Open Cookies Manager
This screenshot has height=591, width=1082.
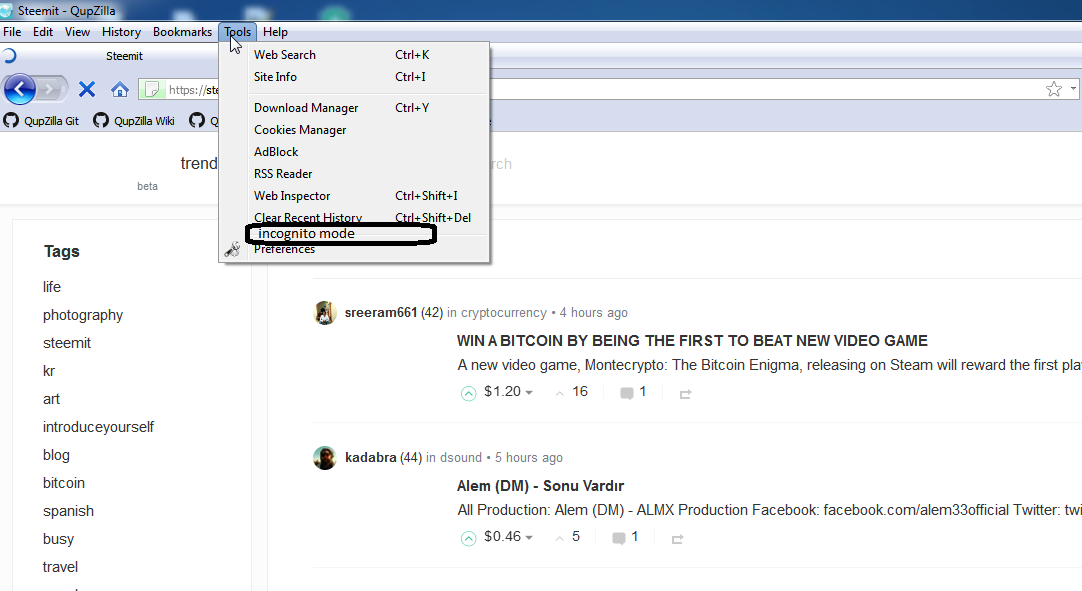354,130
